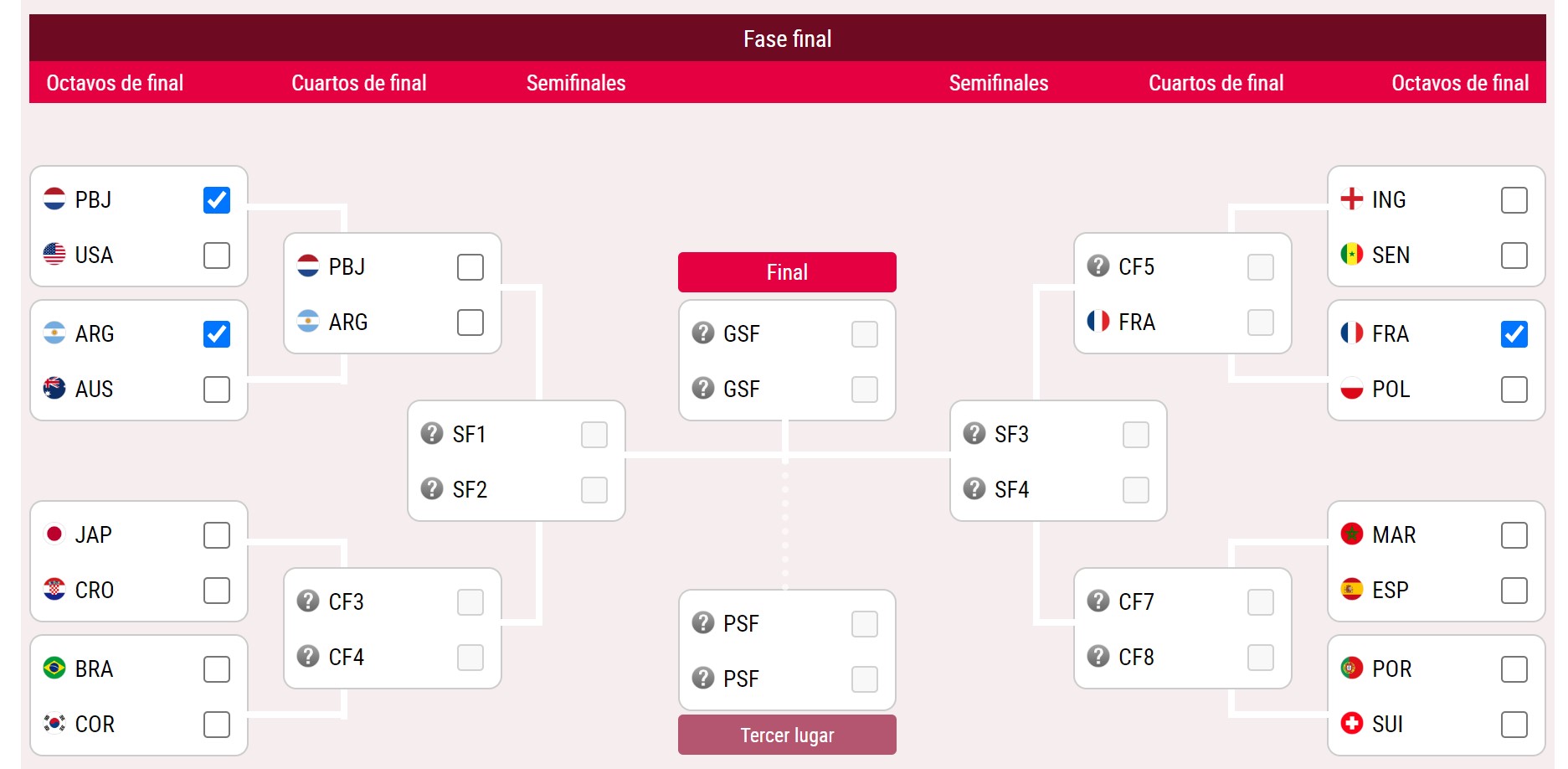Image resolution: width=1568 pixels, height=769 pixels.
Task: Click the Croatia flag icon
Action: 54,590
